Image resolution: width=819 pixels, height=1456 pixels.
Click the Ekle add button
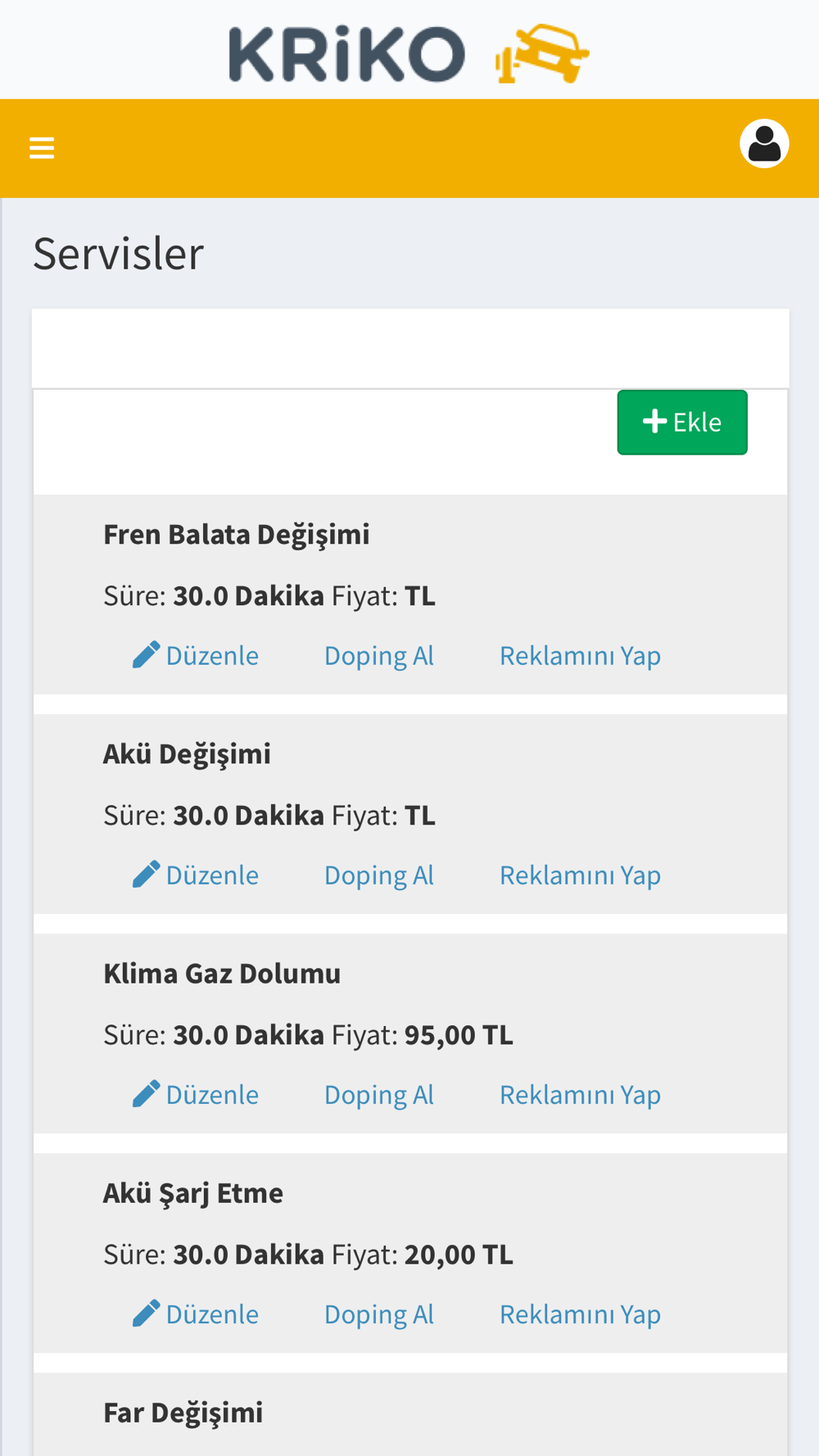[682, 423]
